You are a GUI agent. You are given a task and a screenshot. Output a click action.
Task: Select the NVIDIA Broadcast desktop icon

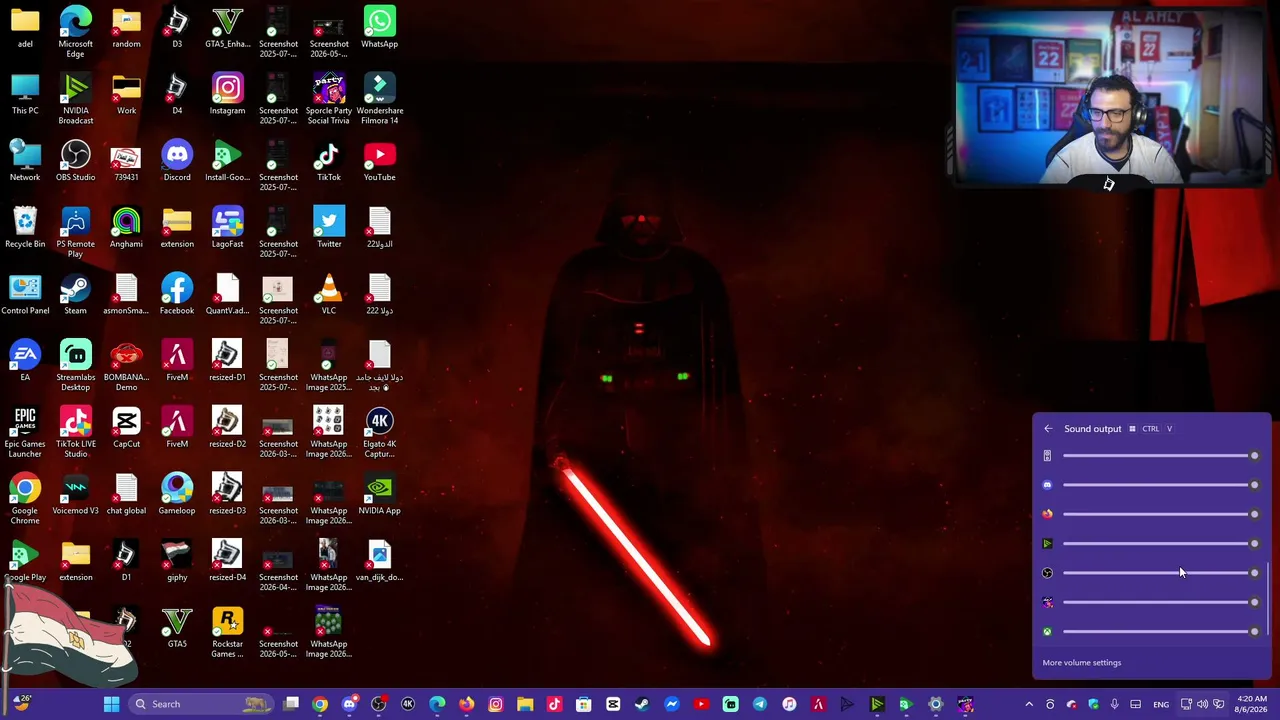click(75, 98)
